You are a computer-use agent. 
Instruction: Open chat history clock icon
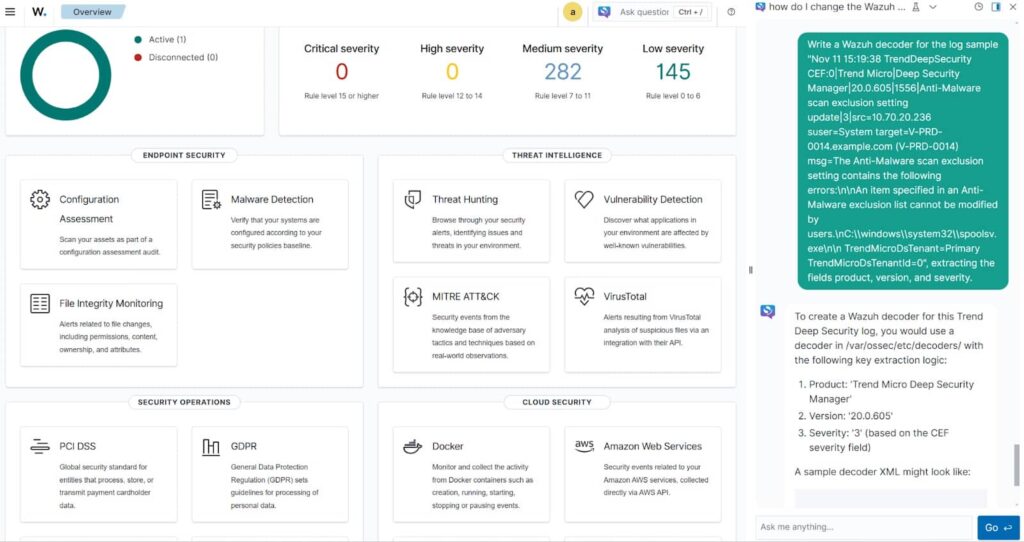click(979, 7)
